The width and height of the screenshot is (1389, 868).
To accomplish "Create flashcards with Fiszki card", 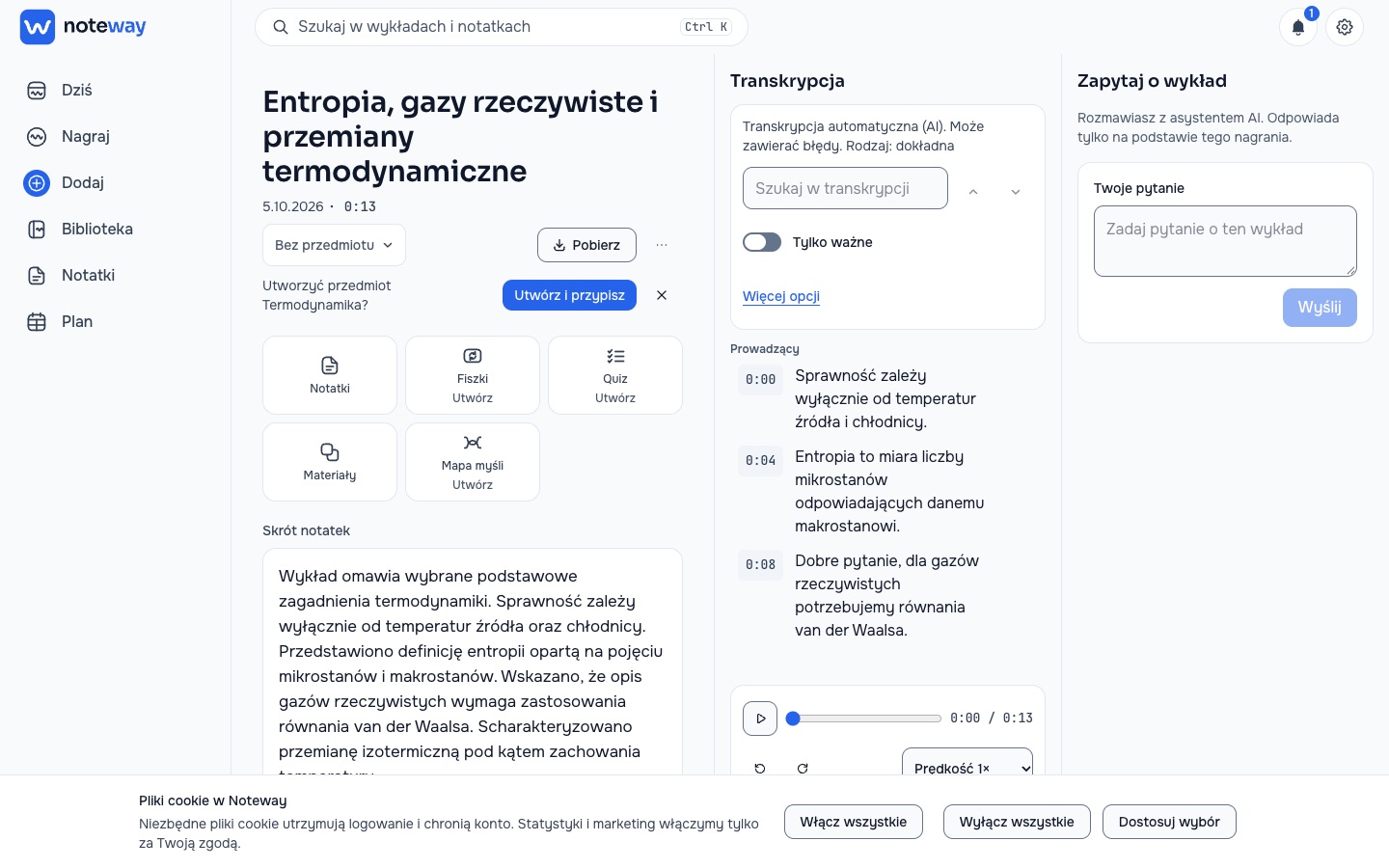I will click(473, 375).
